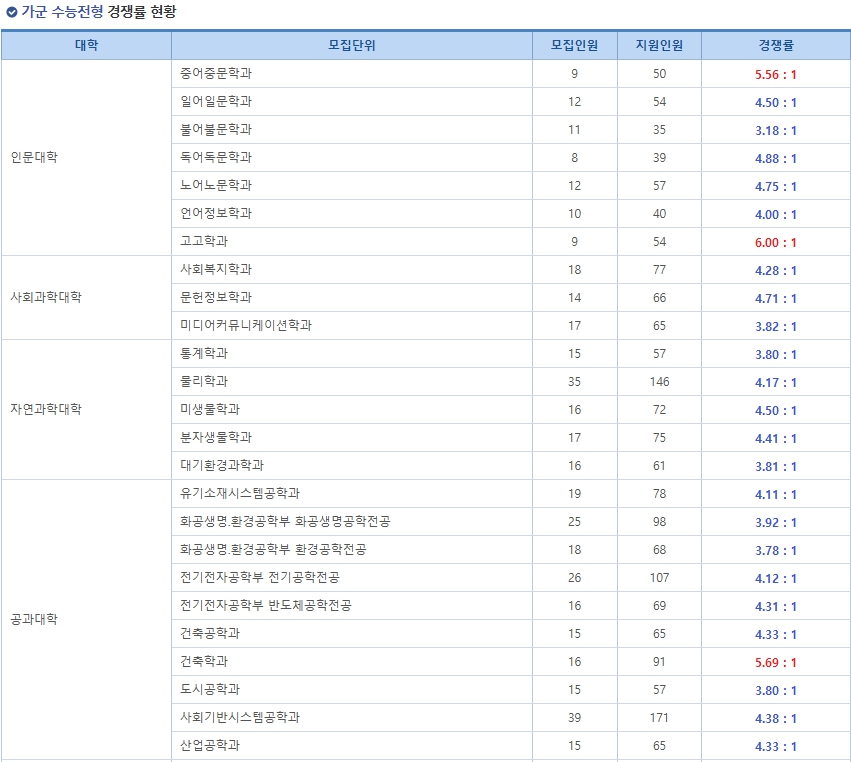Screen dimensions: 851x762
Task: Click the 대학 column header
Action: click(86, 45)
